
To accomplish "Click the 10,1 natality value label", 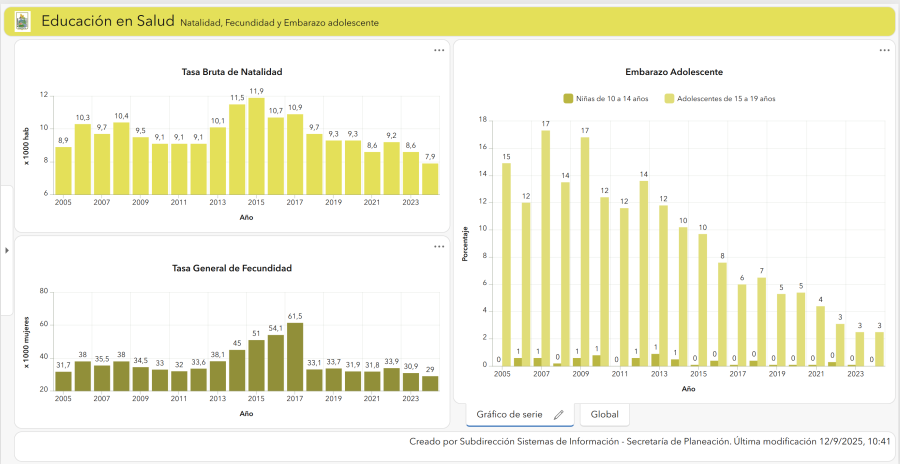I will coord(218,121).
